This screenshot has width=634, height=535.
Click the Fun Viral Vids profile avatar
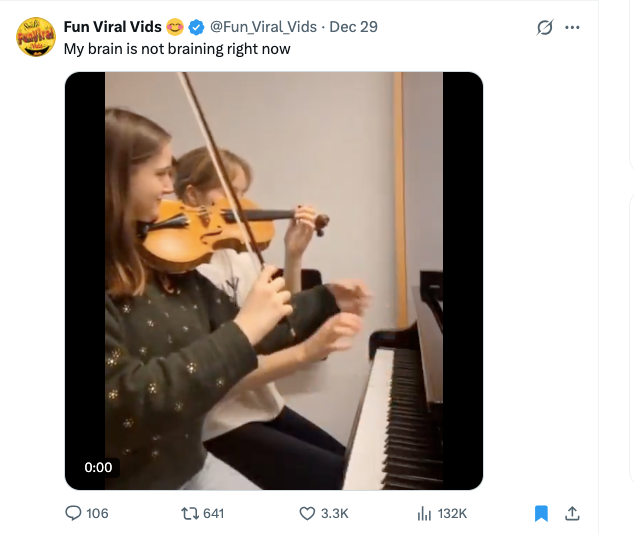point(35,36)
